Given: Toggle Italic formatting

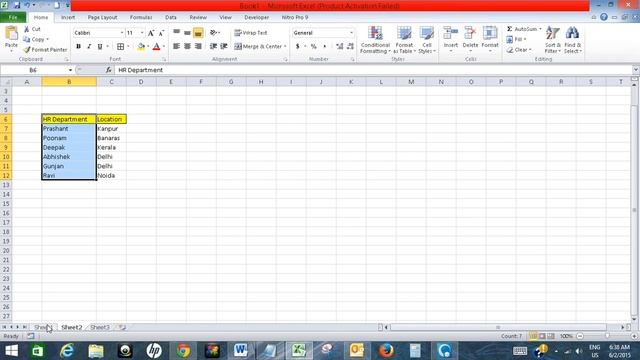Looking at the screenshot, I should point(89,47).
